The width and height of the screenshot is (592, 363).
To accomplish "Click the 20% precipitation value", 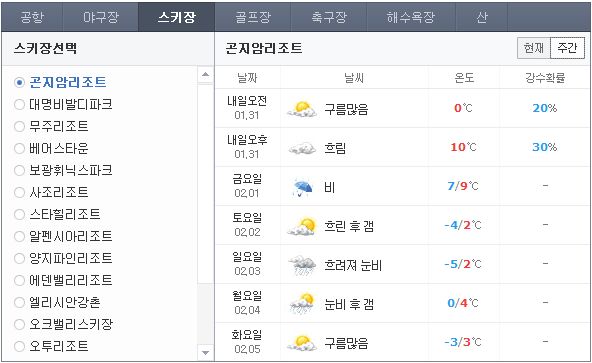I will click(545, 108).
